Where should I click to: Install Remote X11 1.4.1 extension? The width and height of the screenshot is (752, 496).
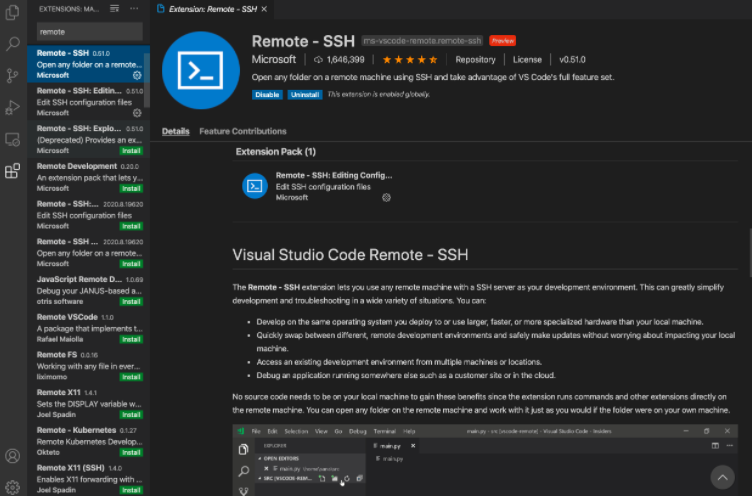coord(131,414)
